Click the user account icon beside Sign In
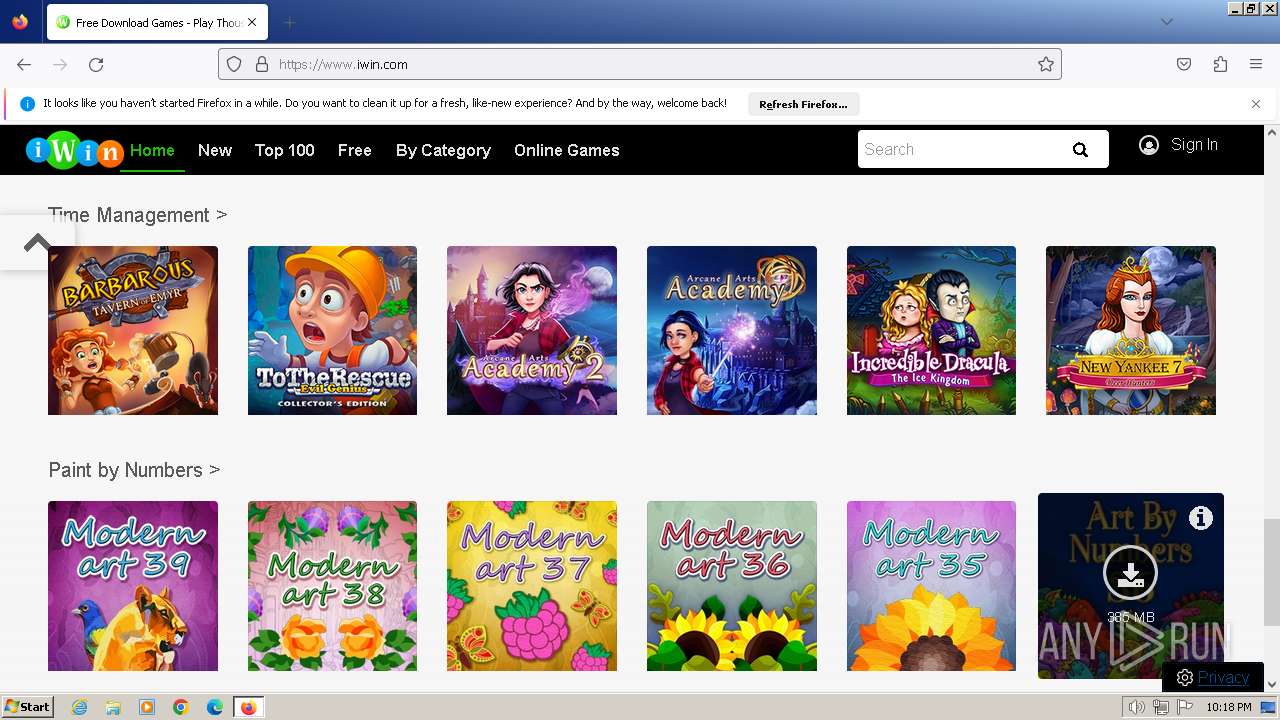The height and width of the screenshot is (720, 1280). click(x=1149, y=145)
